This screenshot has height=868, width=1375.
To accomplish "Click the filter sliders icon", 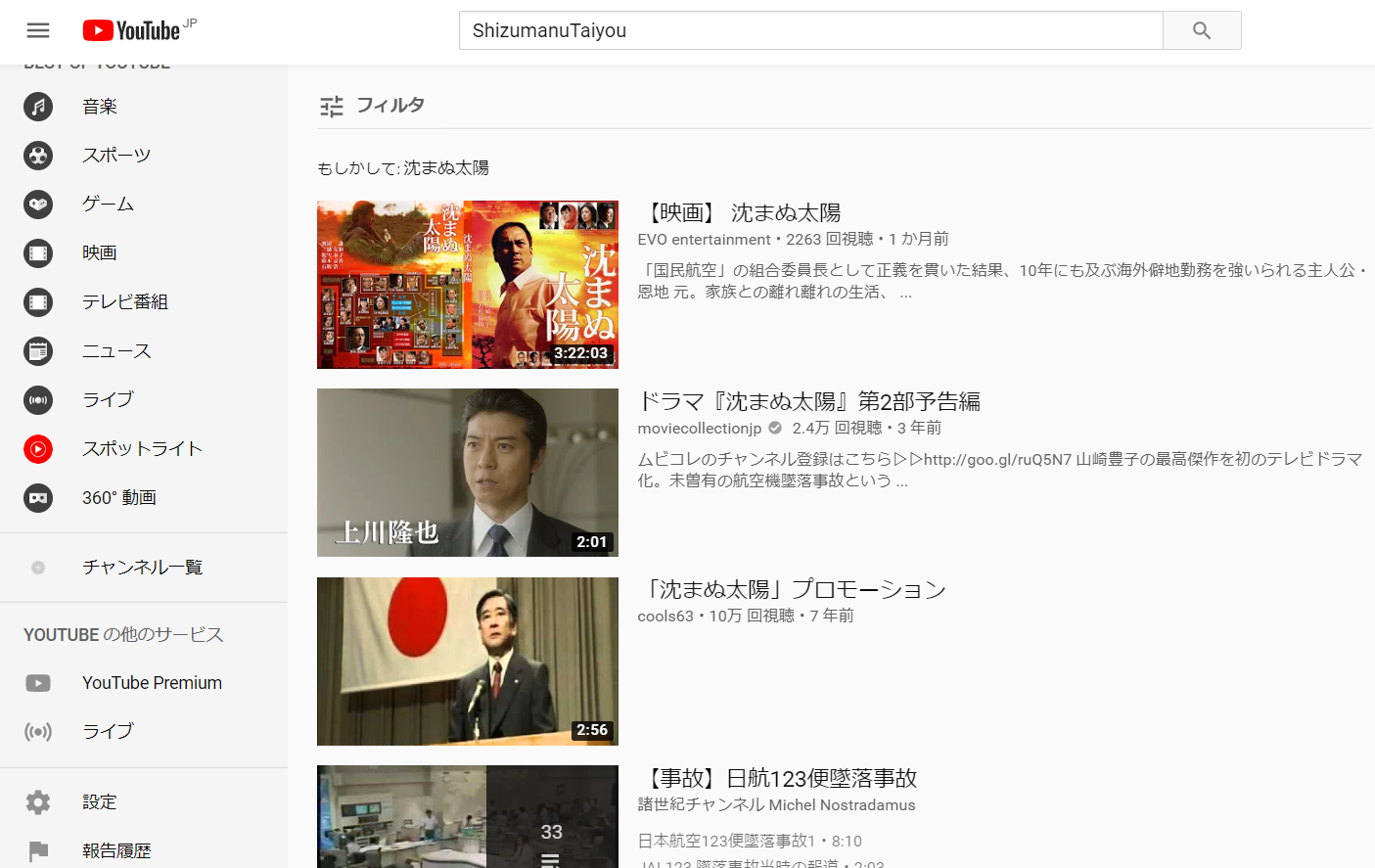I will pyautogui.click(x=332, y=106).
